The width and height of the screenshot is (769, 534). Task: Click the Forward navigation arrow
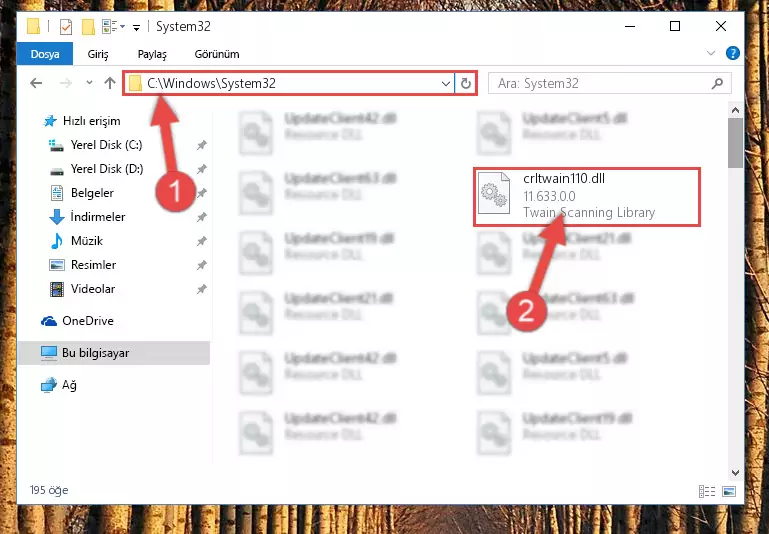tap(66, 83)
